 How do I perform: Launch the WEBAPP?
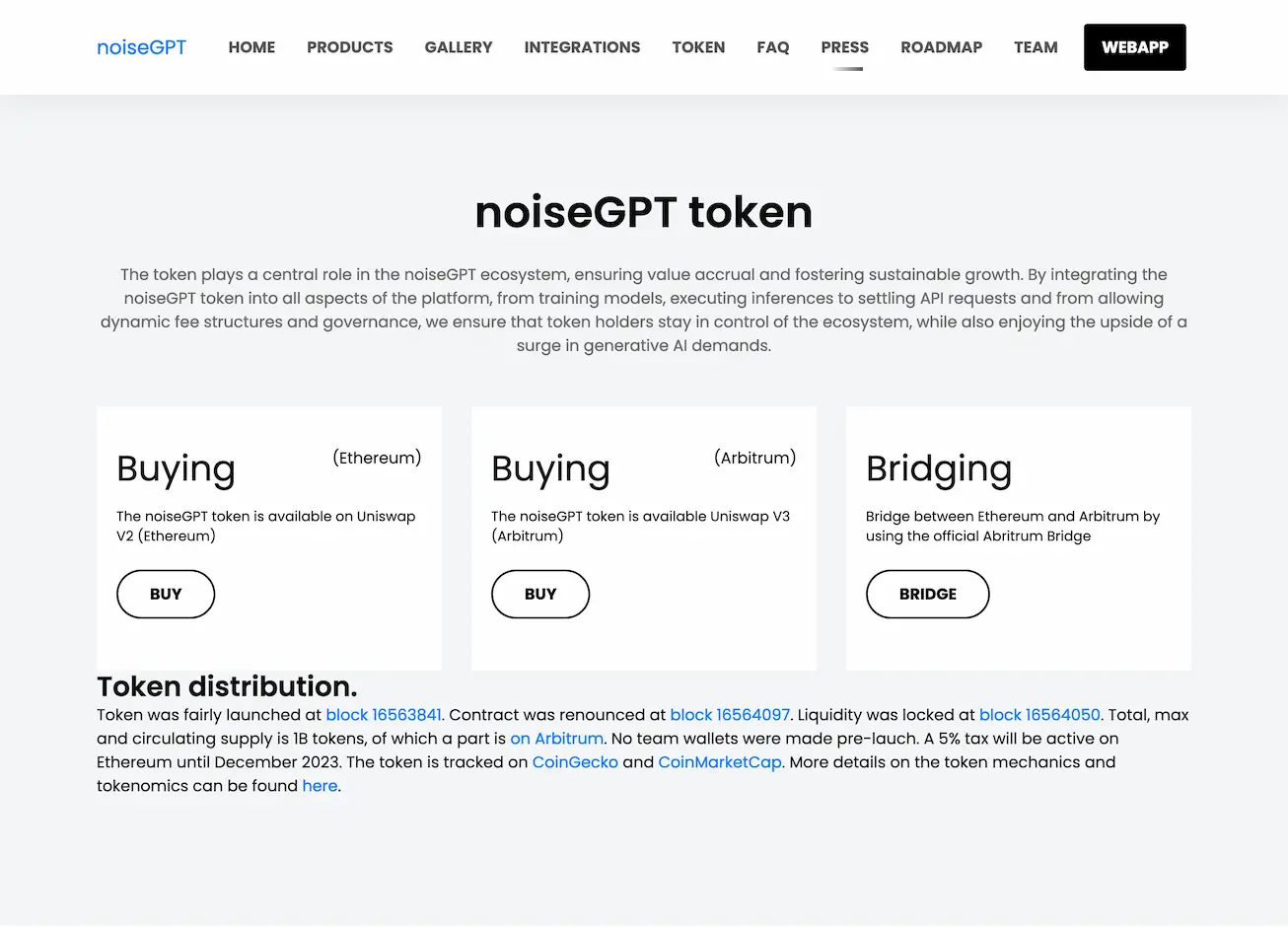pyautogui.click(x=1134, y=46)
